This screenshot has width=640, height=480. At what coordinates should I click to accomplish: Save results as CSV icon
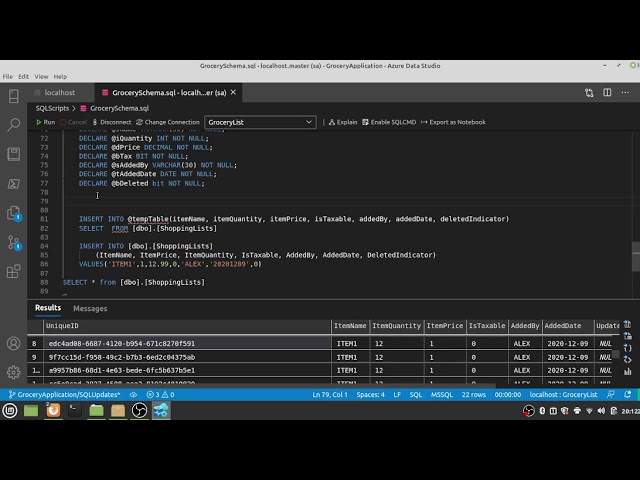point(627,325)
